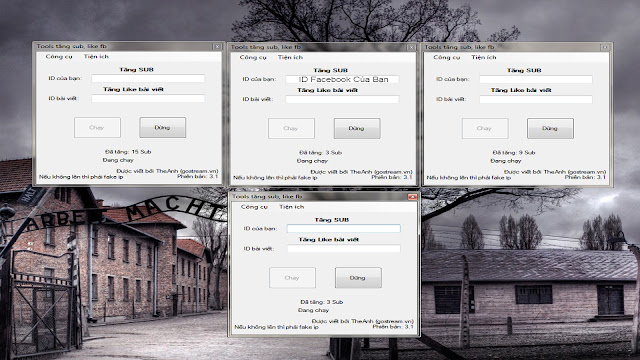This screenshot has width=640, height=360.
Task: Open Công cụ menu in the bottom active window
Action: [x=254, y=207]
